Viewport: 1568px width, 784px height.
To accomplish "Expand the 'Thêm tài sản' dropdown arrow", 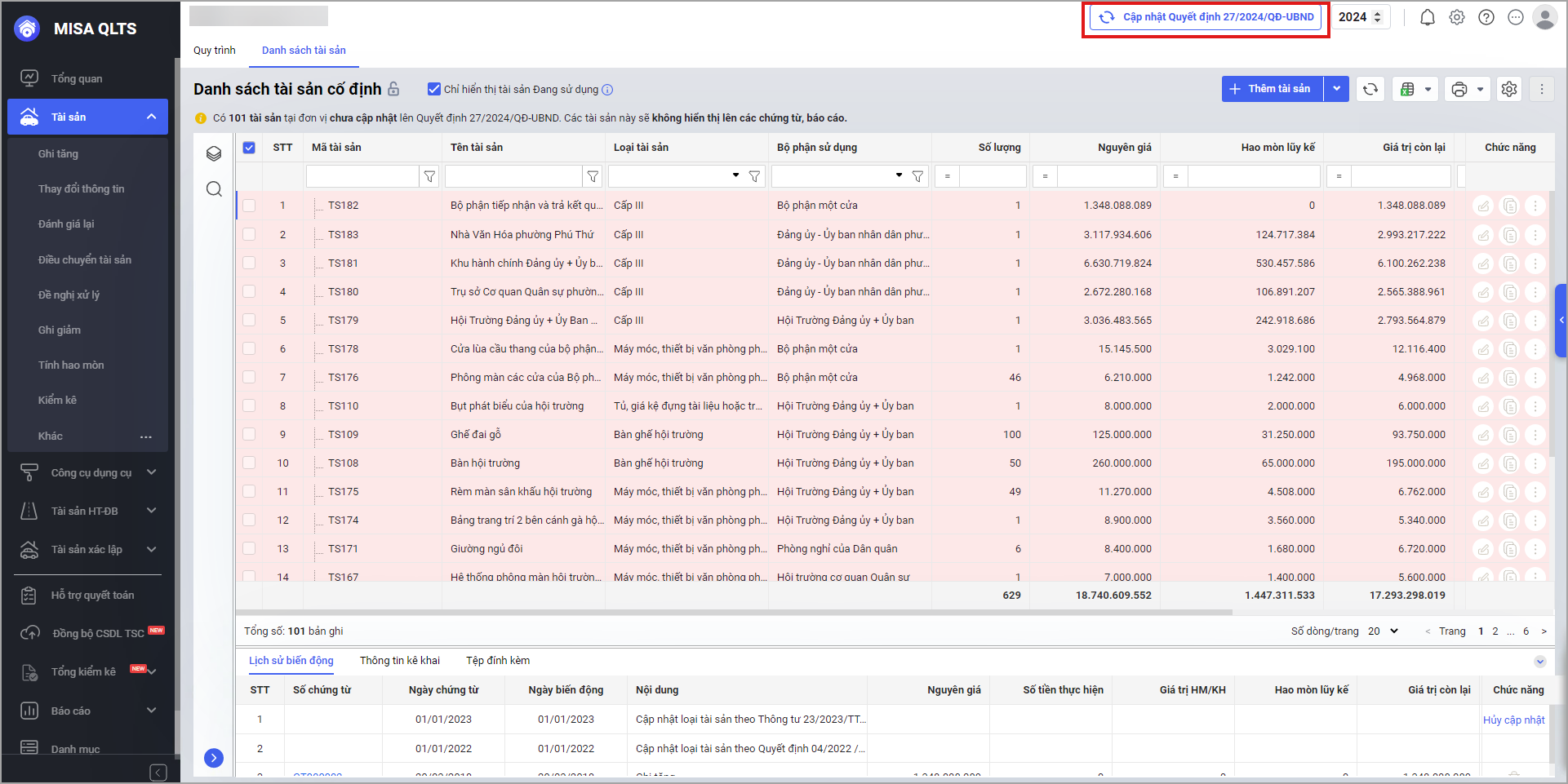I will [x=1336, y=89].
